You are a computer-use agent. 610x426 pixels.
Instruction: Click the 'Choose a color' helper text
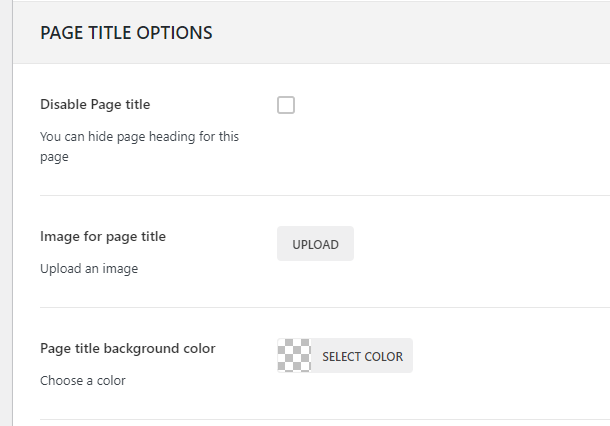click(83, 380)
